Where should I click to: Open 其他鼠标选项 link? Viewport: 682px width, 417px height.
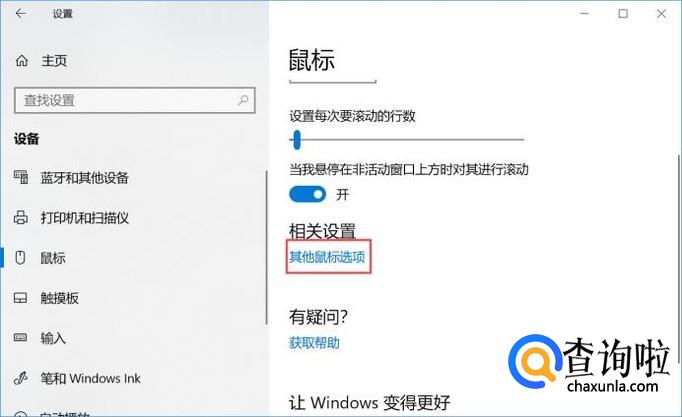coord(328,257)
